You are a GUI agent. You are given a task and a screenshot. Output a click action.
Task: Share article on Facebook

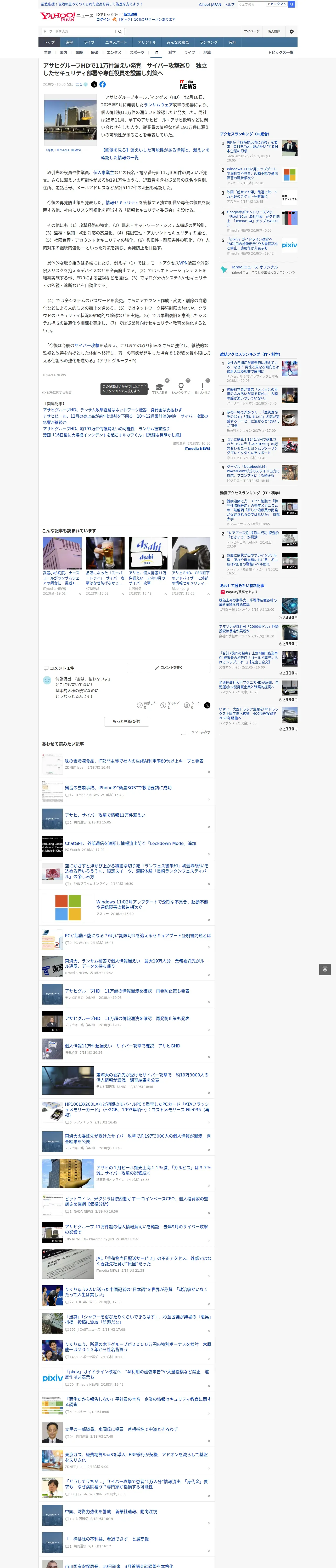[102, 85]
